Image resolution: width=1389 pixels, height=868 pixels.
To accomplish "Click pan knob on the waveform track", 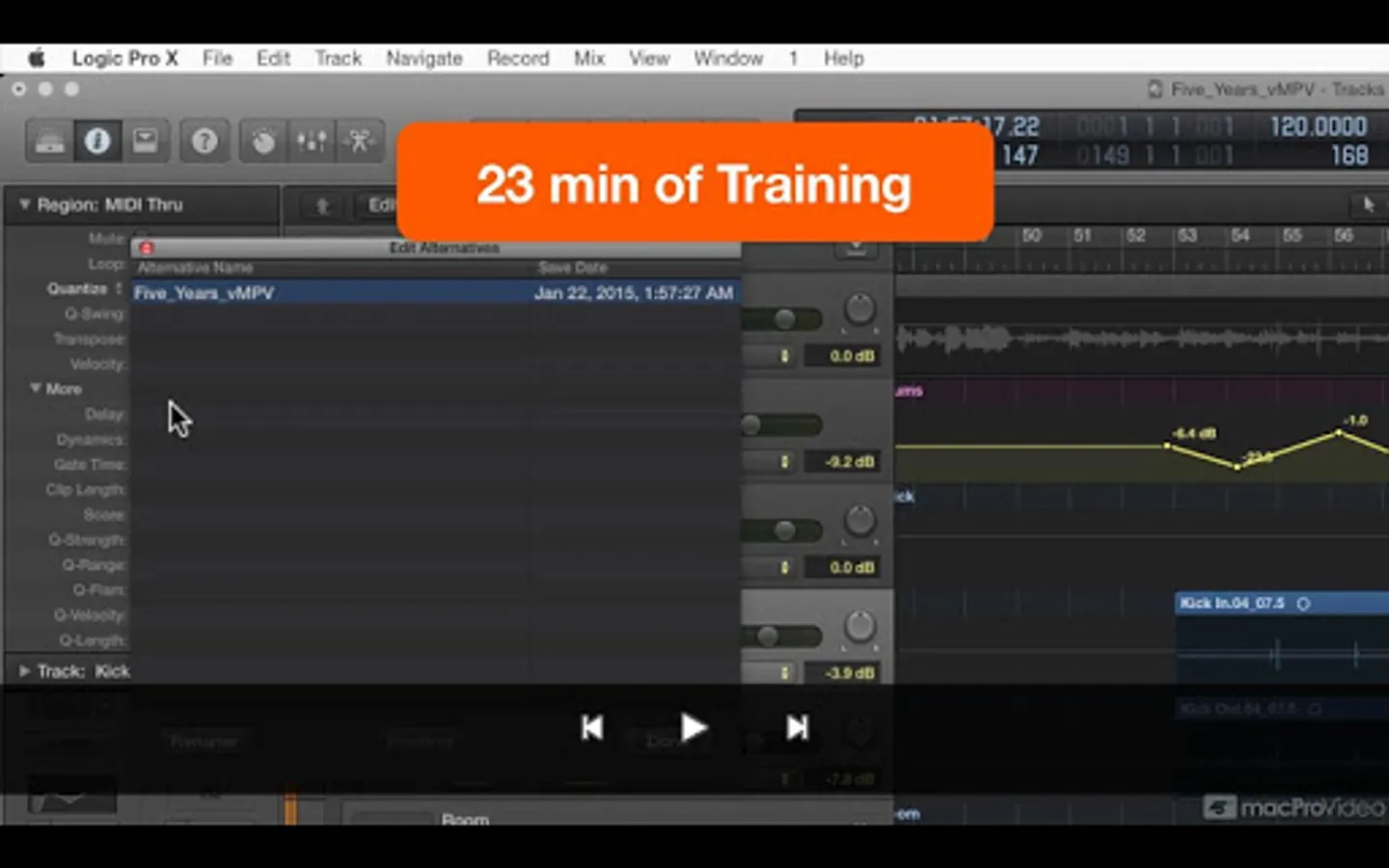I will tap(858, 309).
